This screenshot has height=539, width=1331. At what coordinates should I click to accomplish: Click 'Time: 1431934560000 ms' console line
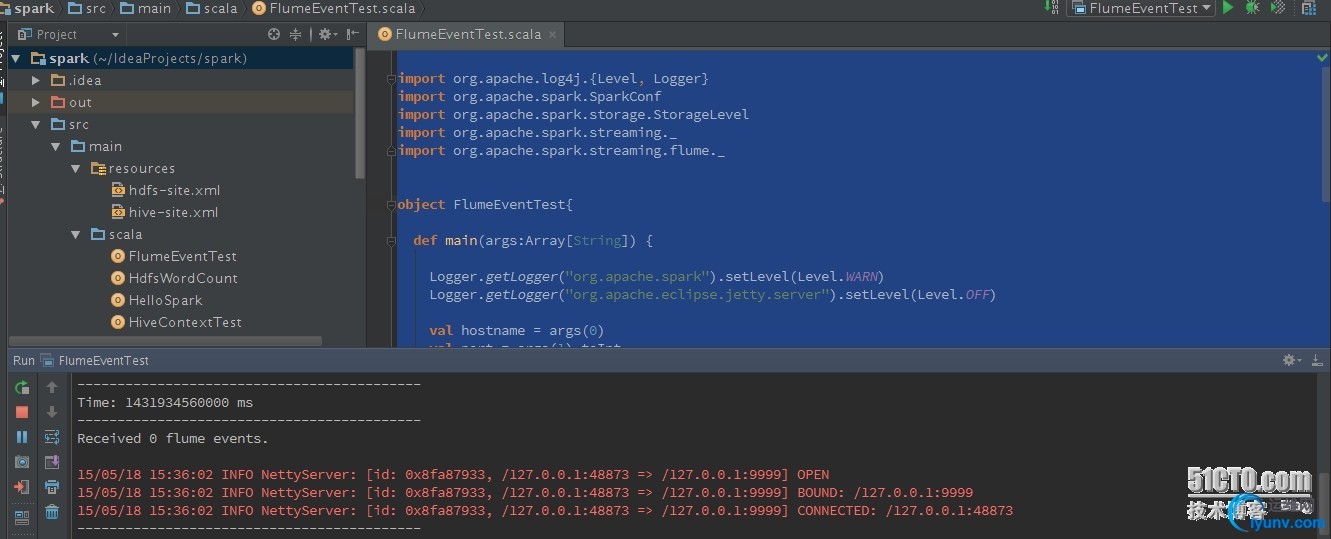pyautogui.click(x=165, y=402)
